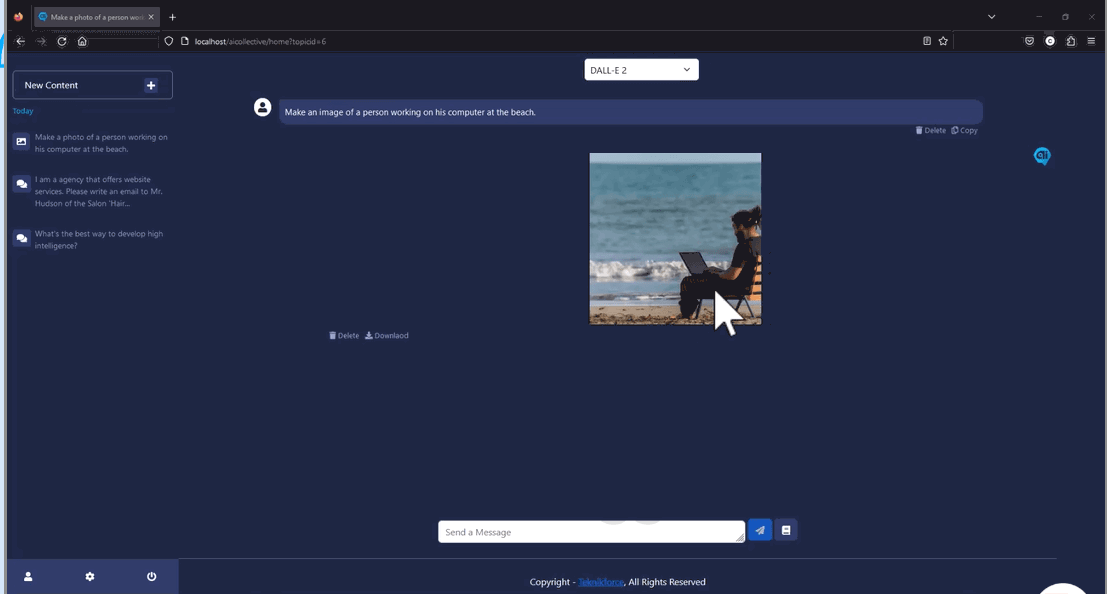The height and width of the screenshot is (594, 1107).
Task: Select the image icon beside the beach photo conversation
Action: pyautogui.click(x=21, y=141)
